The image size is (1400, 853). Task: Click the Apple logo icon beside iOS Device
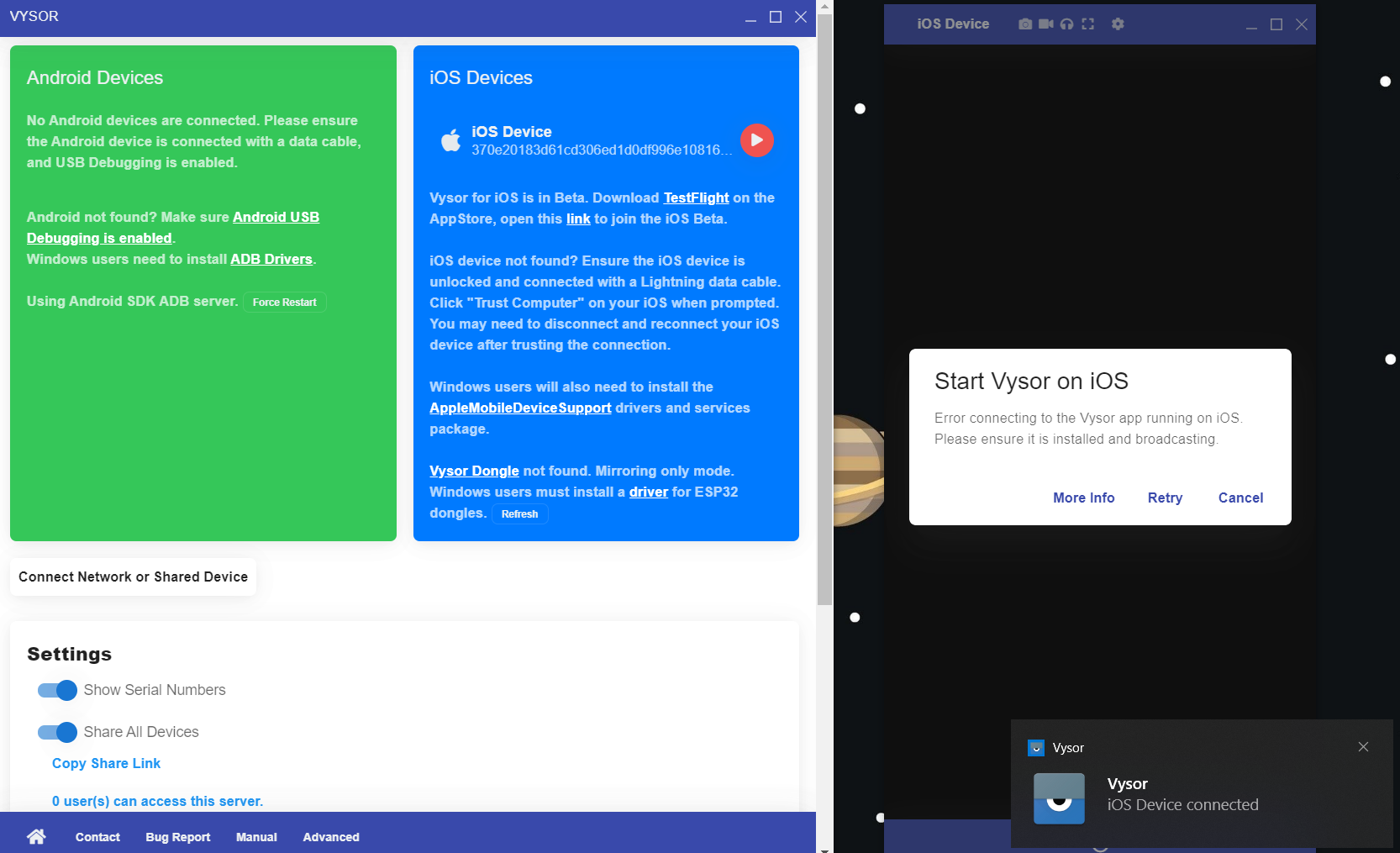tap(451, 140)
